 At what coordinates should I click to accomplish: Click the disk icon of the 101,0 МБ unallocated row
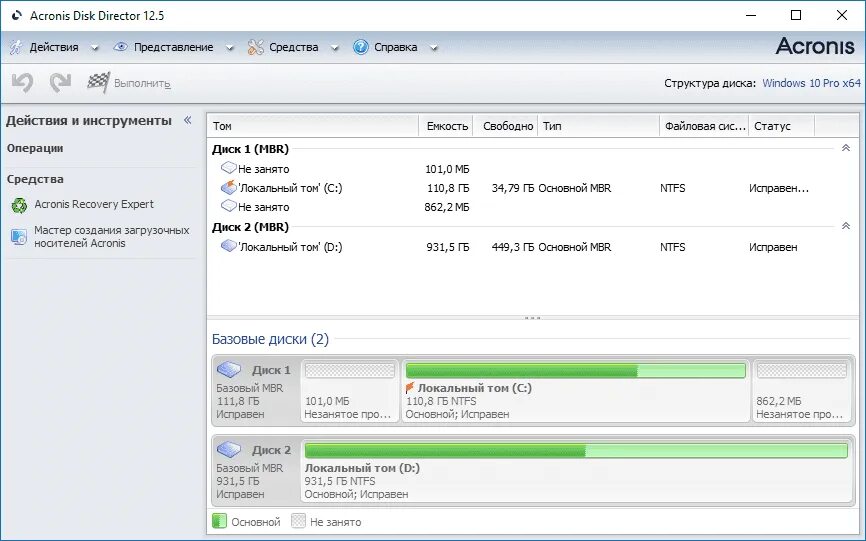tap(228, 167)
